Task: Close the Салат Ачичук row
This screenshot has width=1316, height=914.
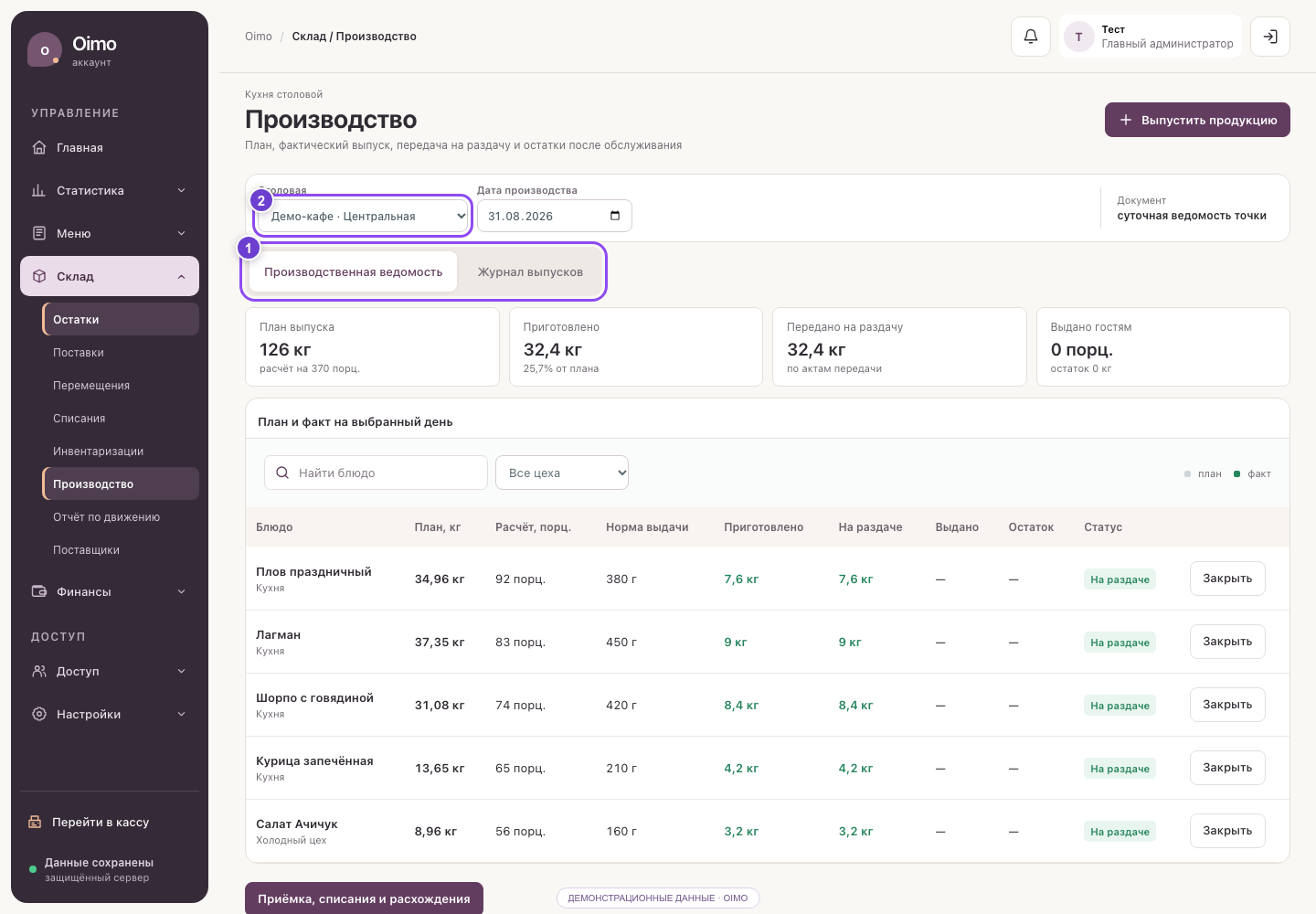Action: pos(1227,831)
